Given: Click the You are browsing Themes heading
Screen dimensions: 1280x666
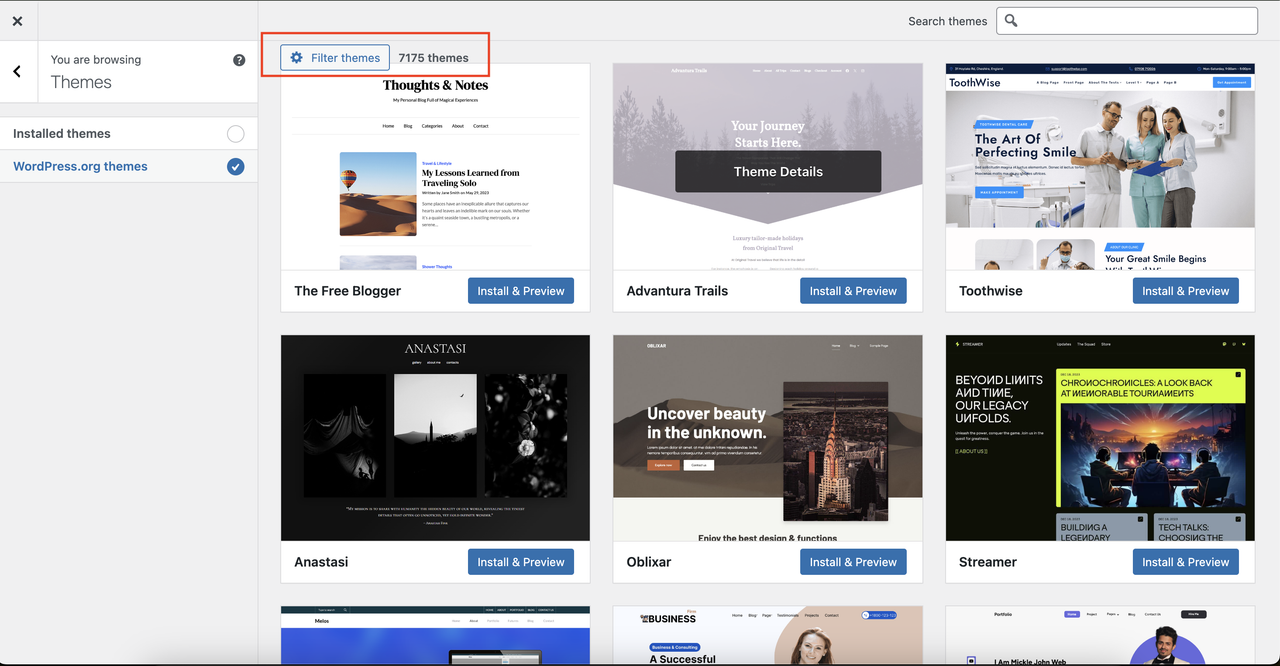Looking at the screenshot, I should (x=96, y=72).
